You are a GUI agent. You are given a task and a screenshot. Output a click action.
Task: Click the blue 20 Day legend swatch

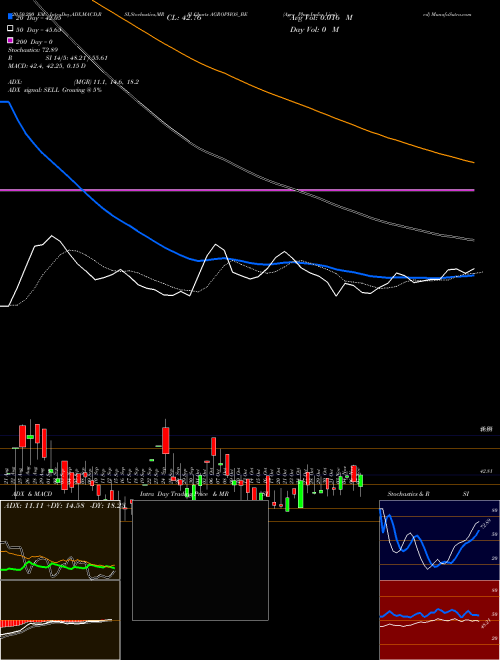11,16
